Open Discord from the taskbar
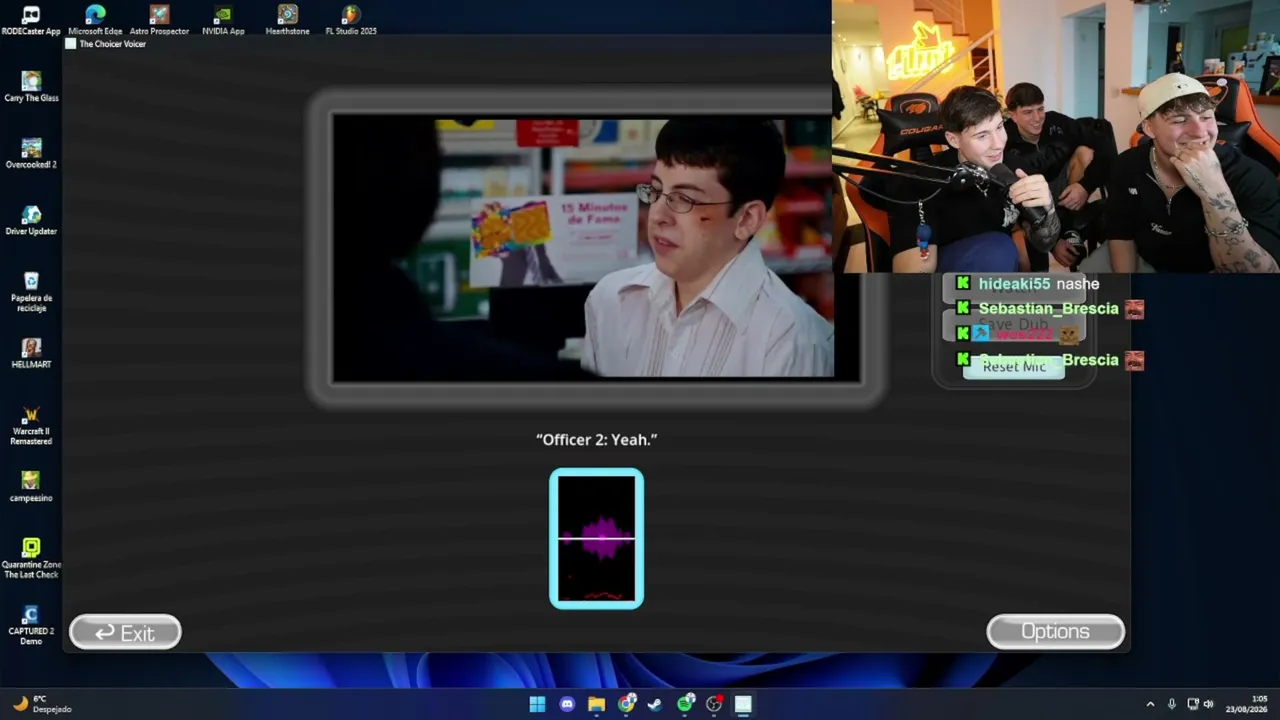Viewport: 1280px width, 720px height. [x=567, y=704]
